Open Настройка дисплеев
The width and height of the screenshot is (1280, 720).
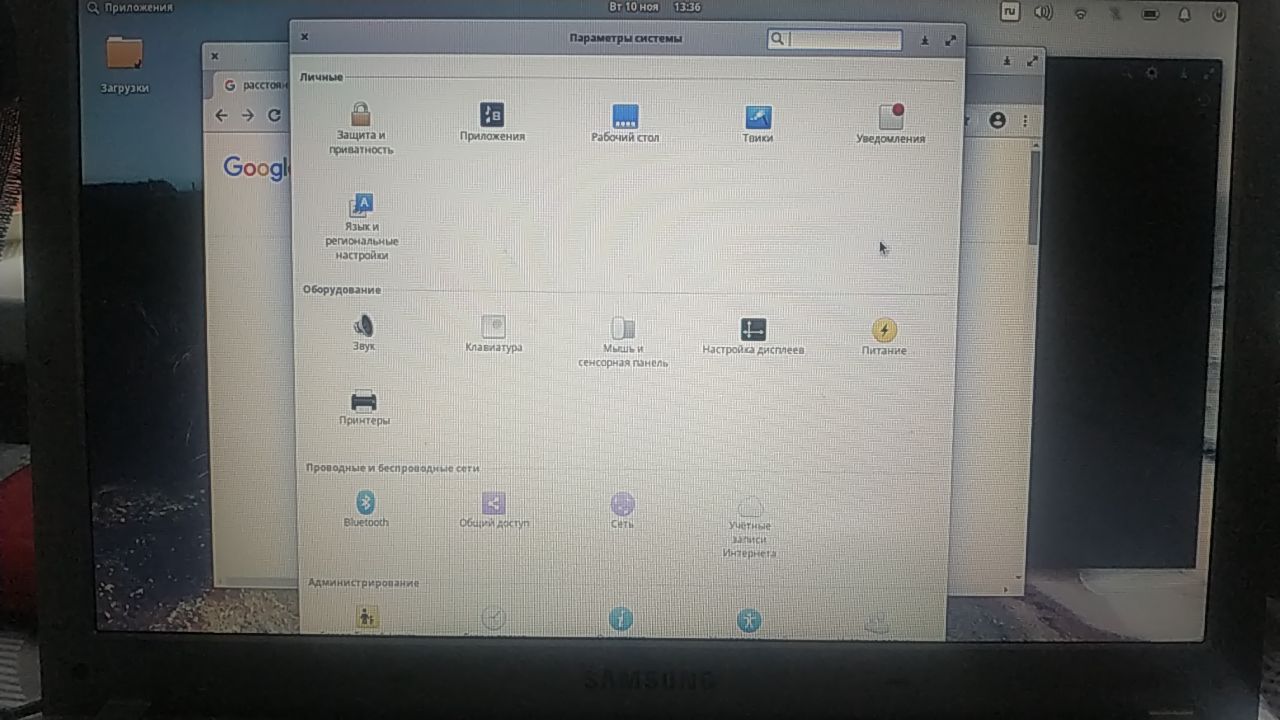[753, 337]
